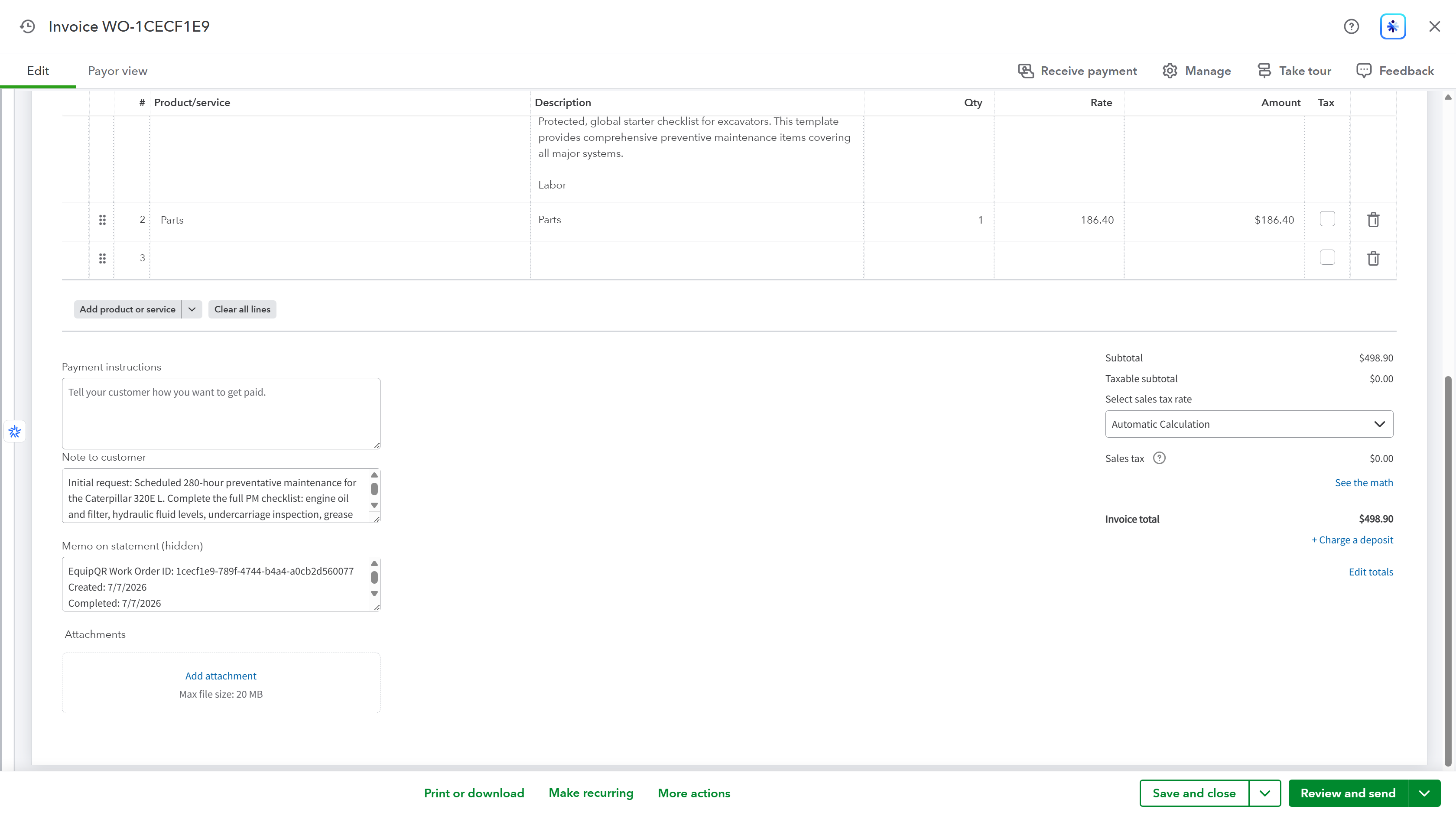The height and width of the screenshot is (819, 1456).
Task: Close the invoice window
Action: [1434, 26]
